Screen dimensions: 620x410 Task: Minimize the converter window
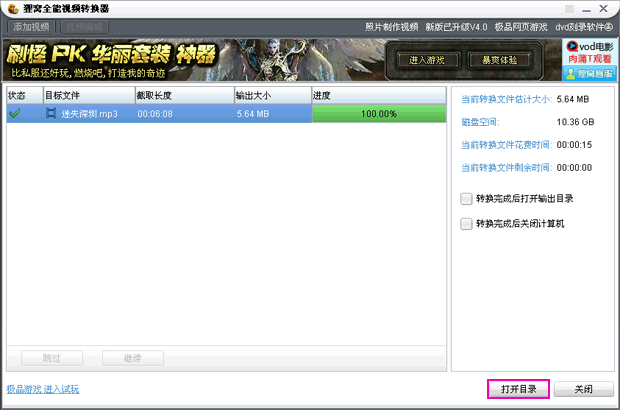pos(586,9)
